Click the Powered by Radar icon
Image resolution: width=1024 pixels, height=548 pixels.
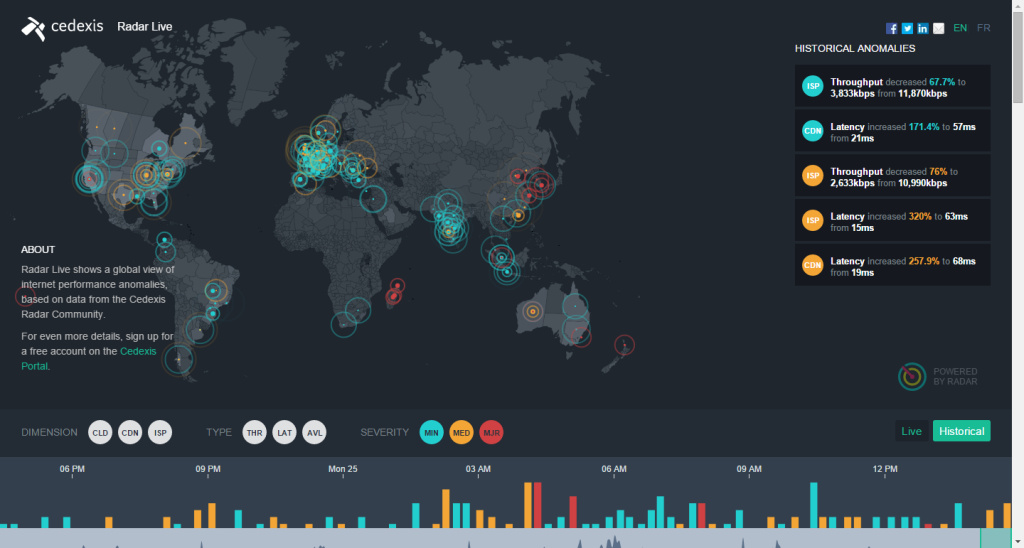point(912,376)
